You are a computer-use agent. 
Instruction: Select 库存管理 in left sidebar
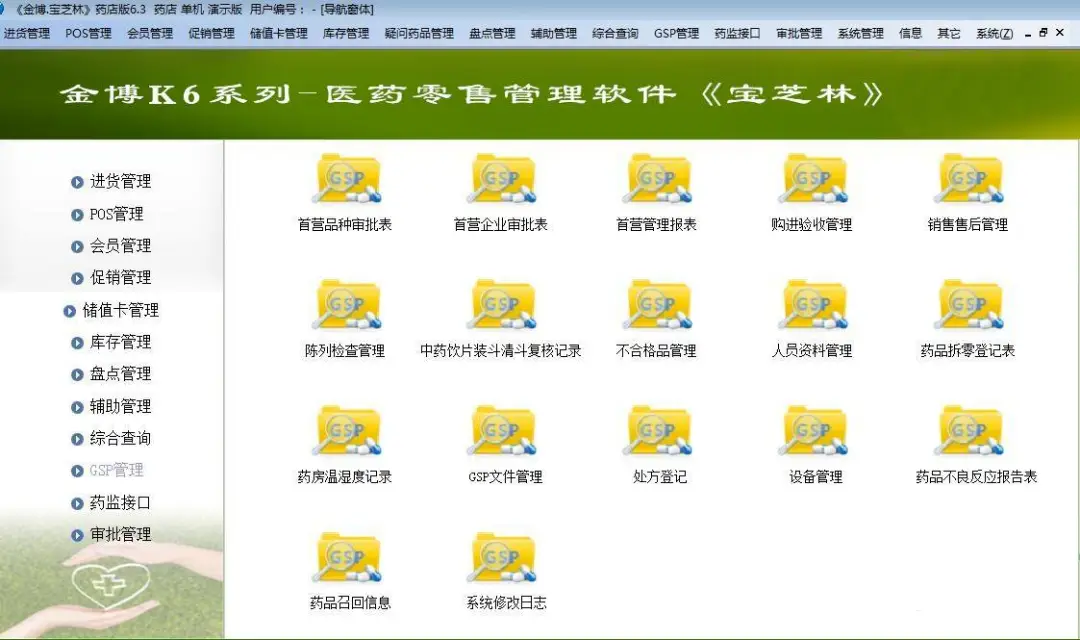(x=123, y=342)
